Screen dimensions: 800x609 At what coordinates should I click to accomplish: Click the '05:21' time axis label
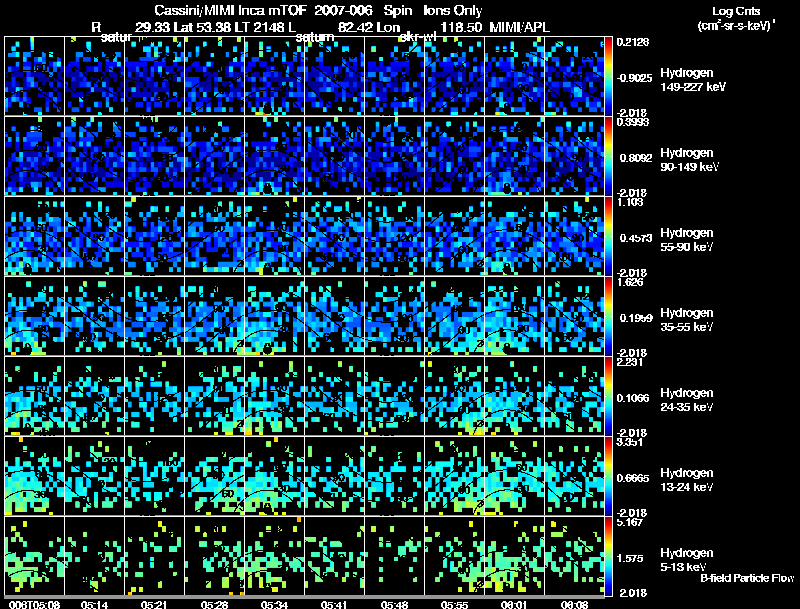(154, 605)
